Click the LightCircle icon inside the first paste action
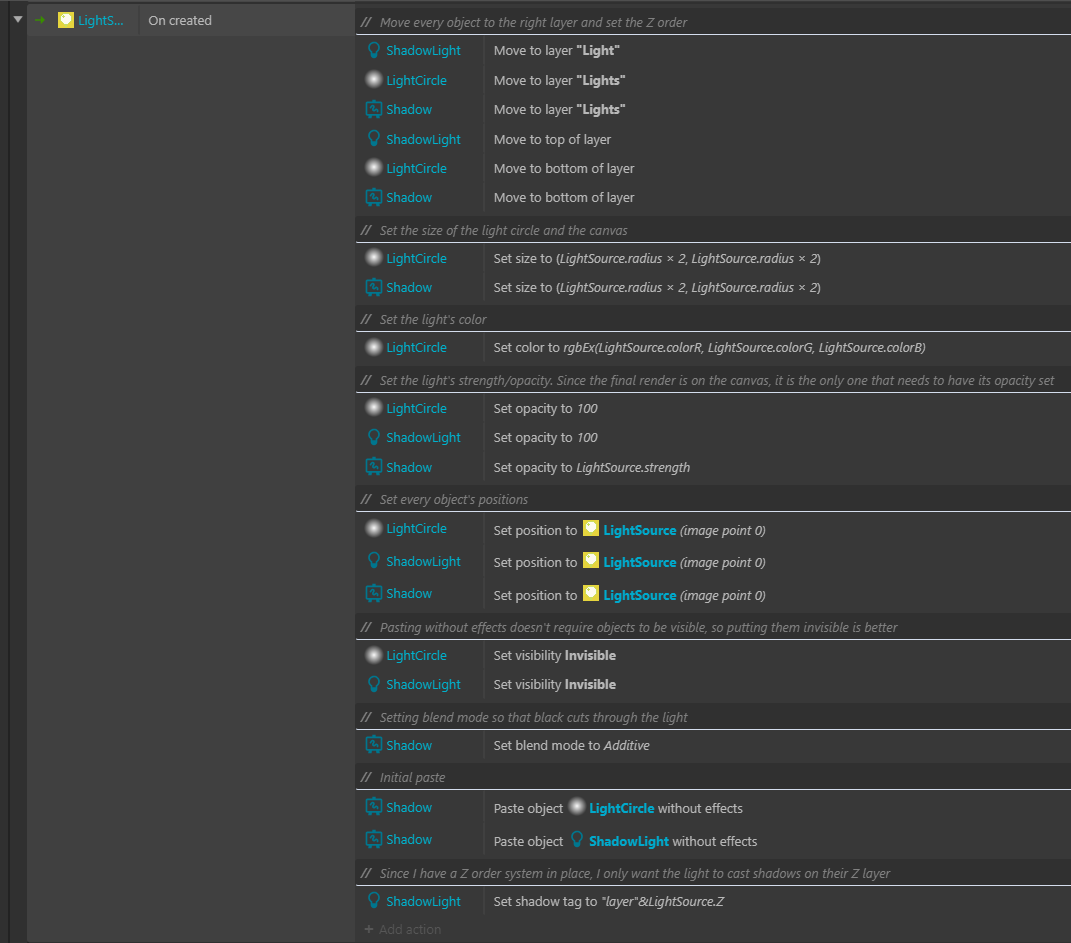The height and width of the screenshot is (943, 1071). pos(577,807)
